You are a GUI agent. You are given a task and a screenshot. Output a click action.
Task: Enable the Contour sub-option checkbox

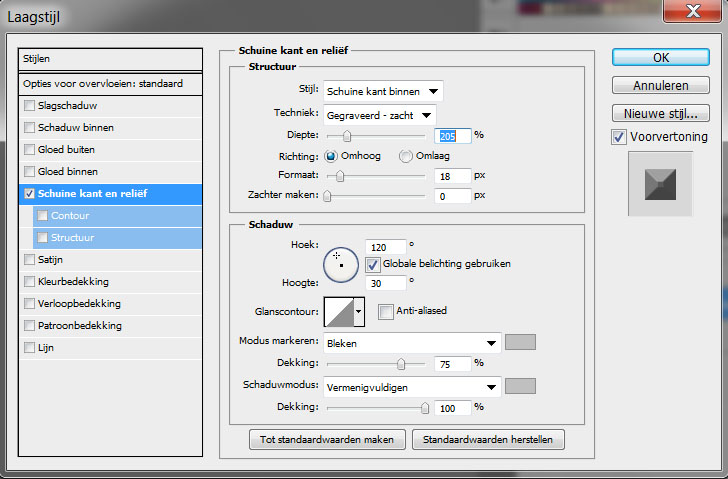(x=42, y=216)
